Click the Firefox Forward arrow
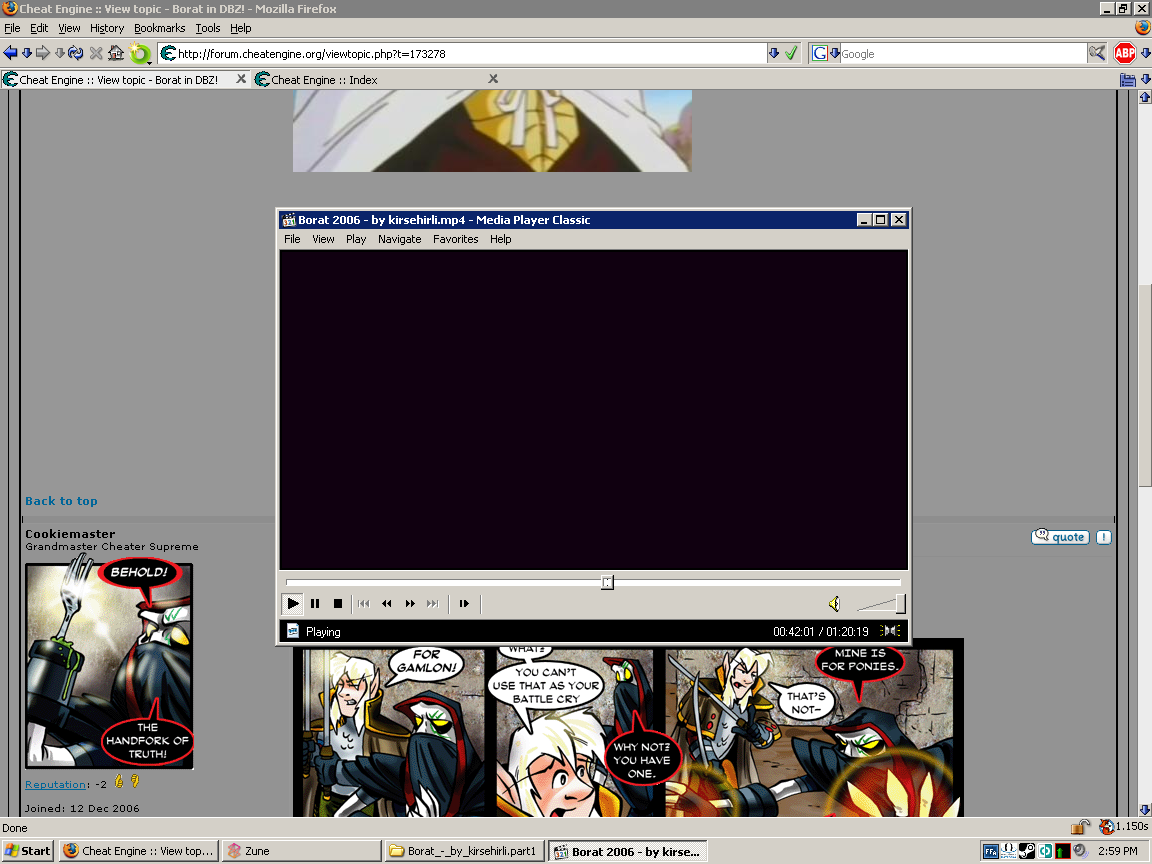This screenshot has height=864, width=1152. pyautogui.click(x=43, y=53)
